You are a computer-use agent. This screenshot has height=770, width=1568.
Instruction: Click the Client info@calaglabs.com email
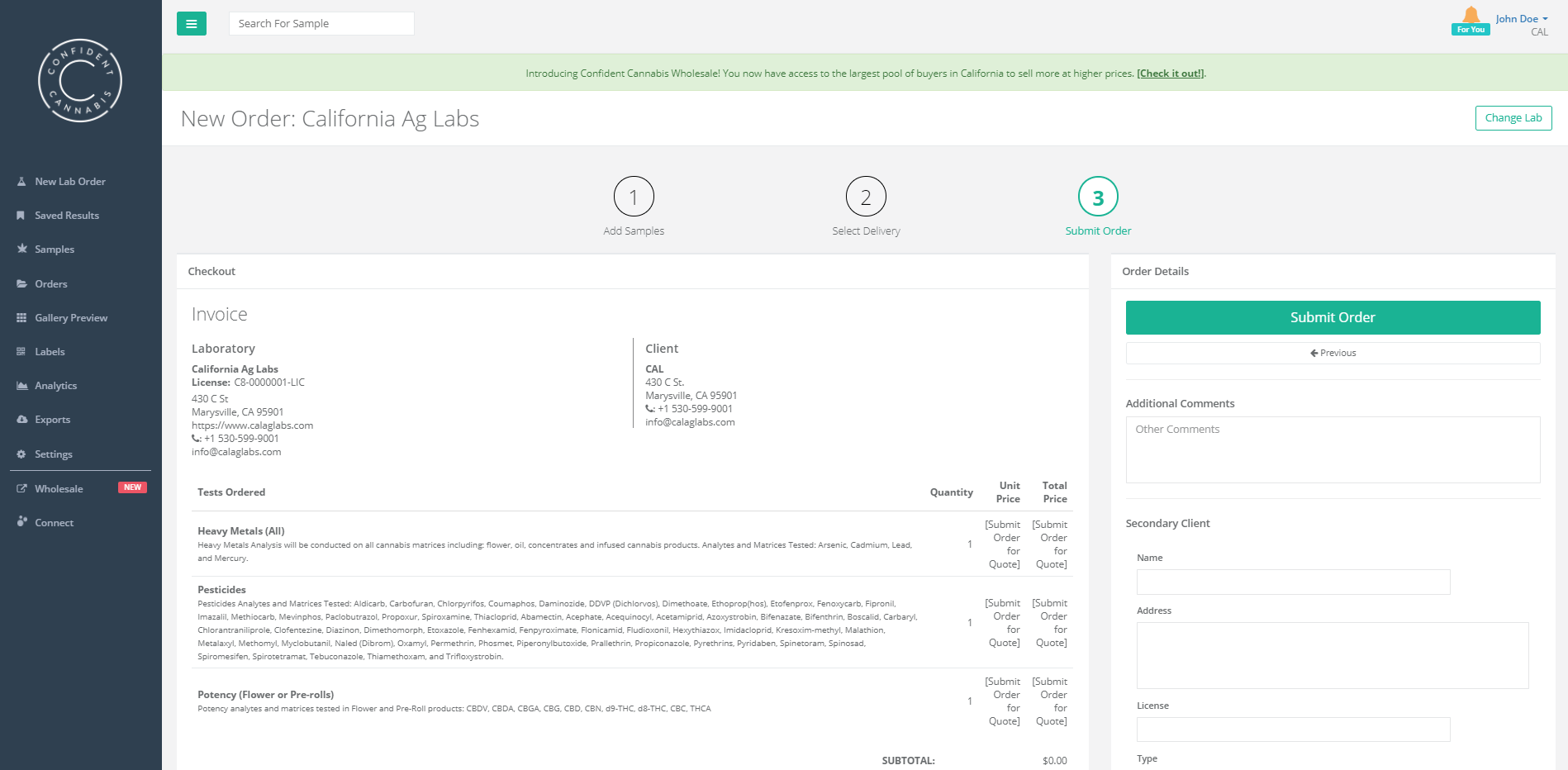[690, 422]
